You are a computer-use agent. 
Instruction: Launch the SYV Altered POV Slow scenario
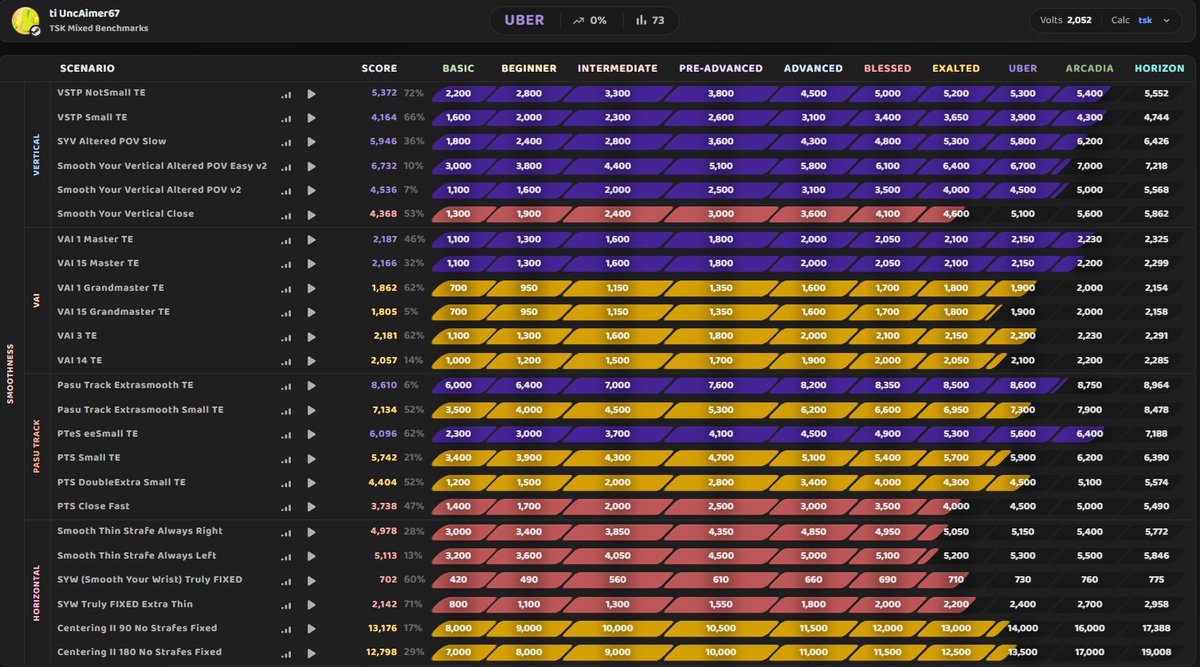coord(311,142)
